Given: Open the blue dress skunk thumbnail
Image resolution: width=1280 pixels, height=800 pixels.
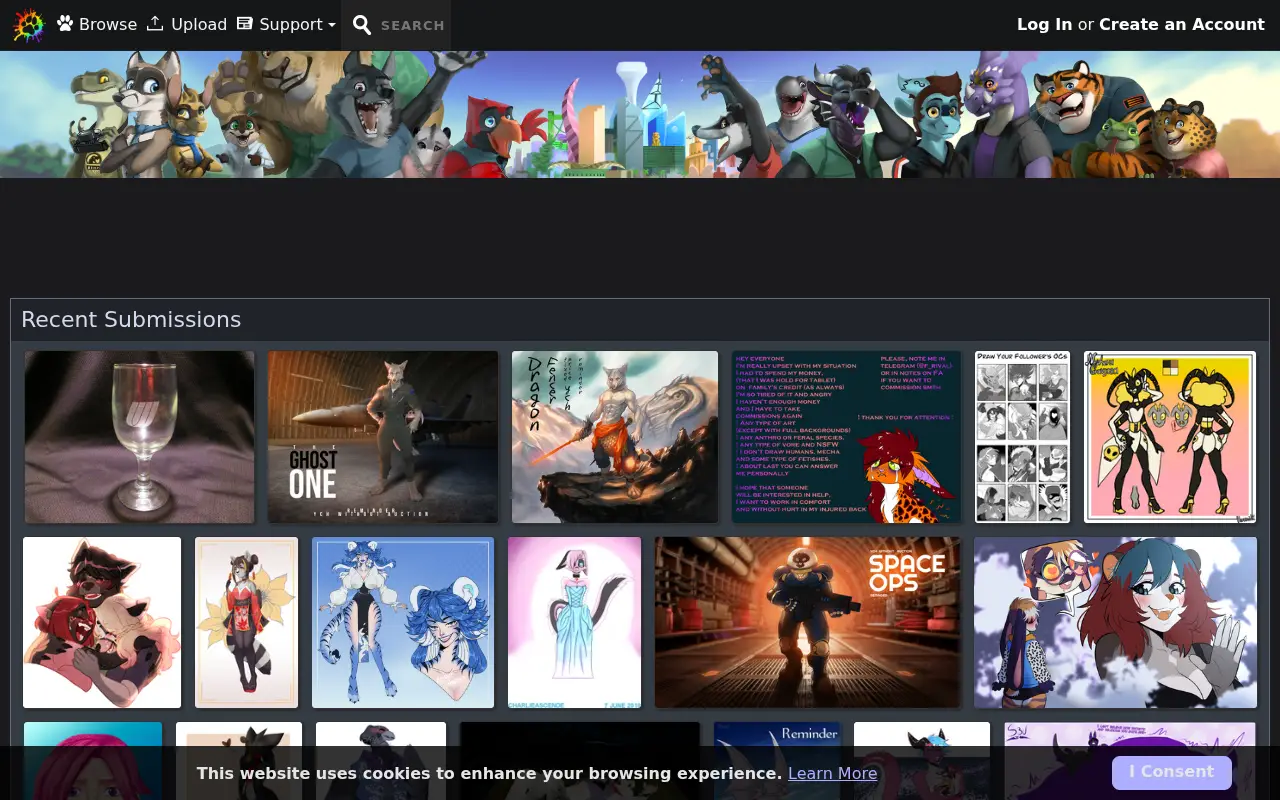Looking at the screenshot, I should click(574, 622).
